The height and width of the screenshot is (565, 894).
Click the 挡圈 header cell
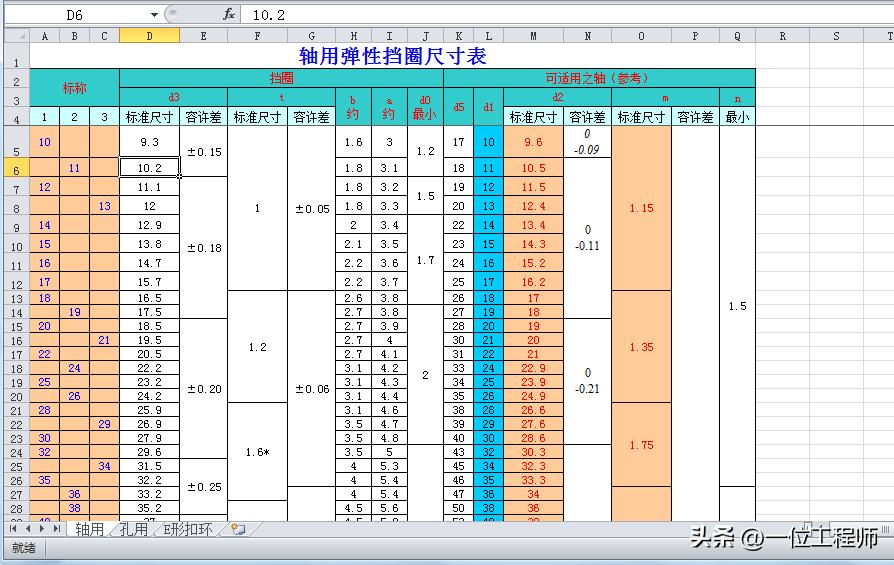pyautogui.click(x=281, y=78)
